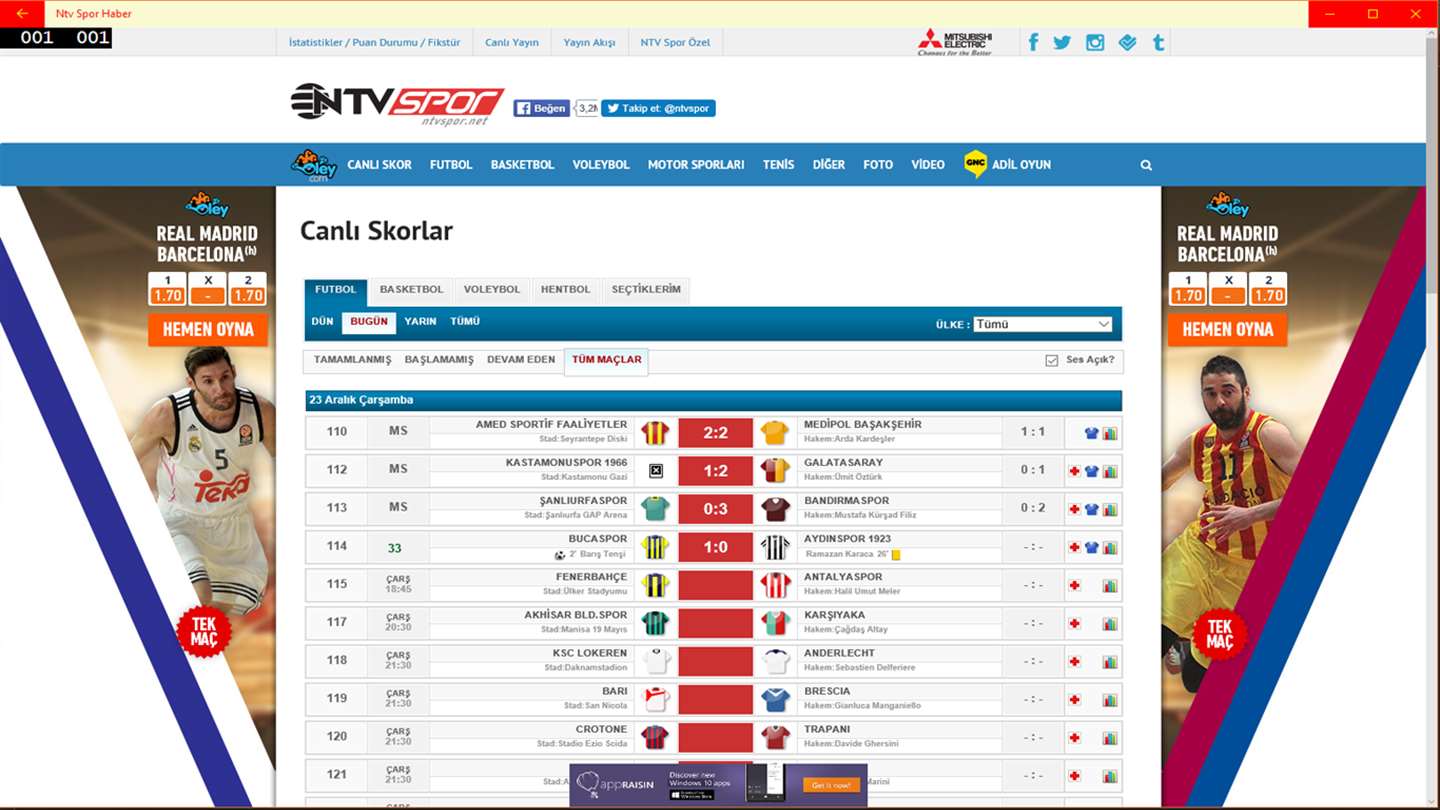This screenshot has width=1440, height=810.
Task: Click Hemen Oyna on right Barcelona ad
Action: (1227, 330)
